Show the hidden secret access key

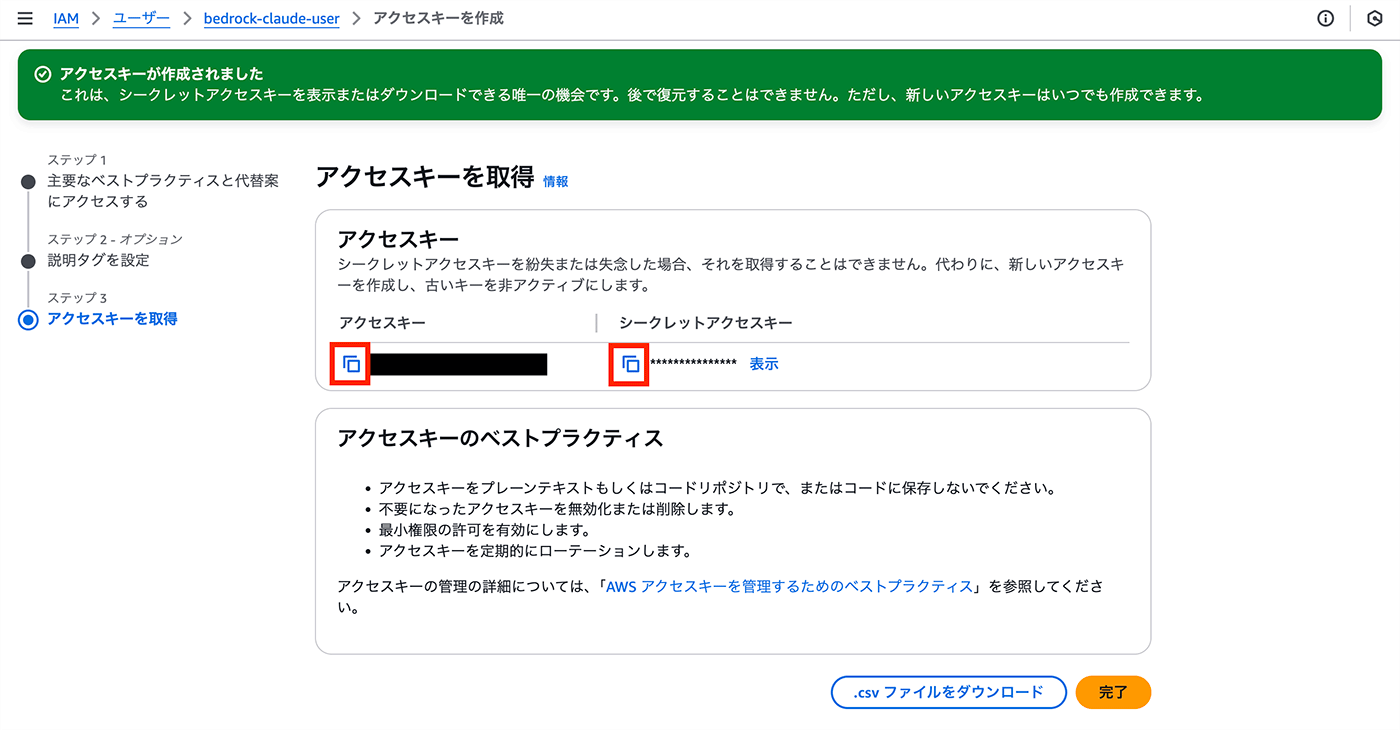pyautogui.click(x=764, y=364)
